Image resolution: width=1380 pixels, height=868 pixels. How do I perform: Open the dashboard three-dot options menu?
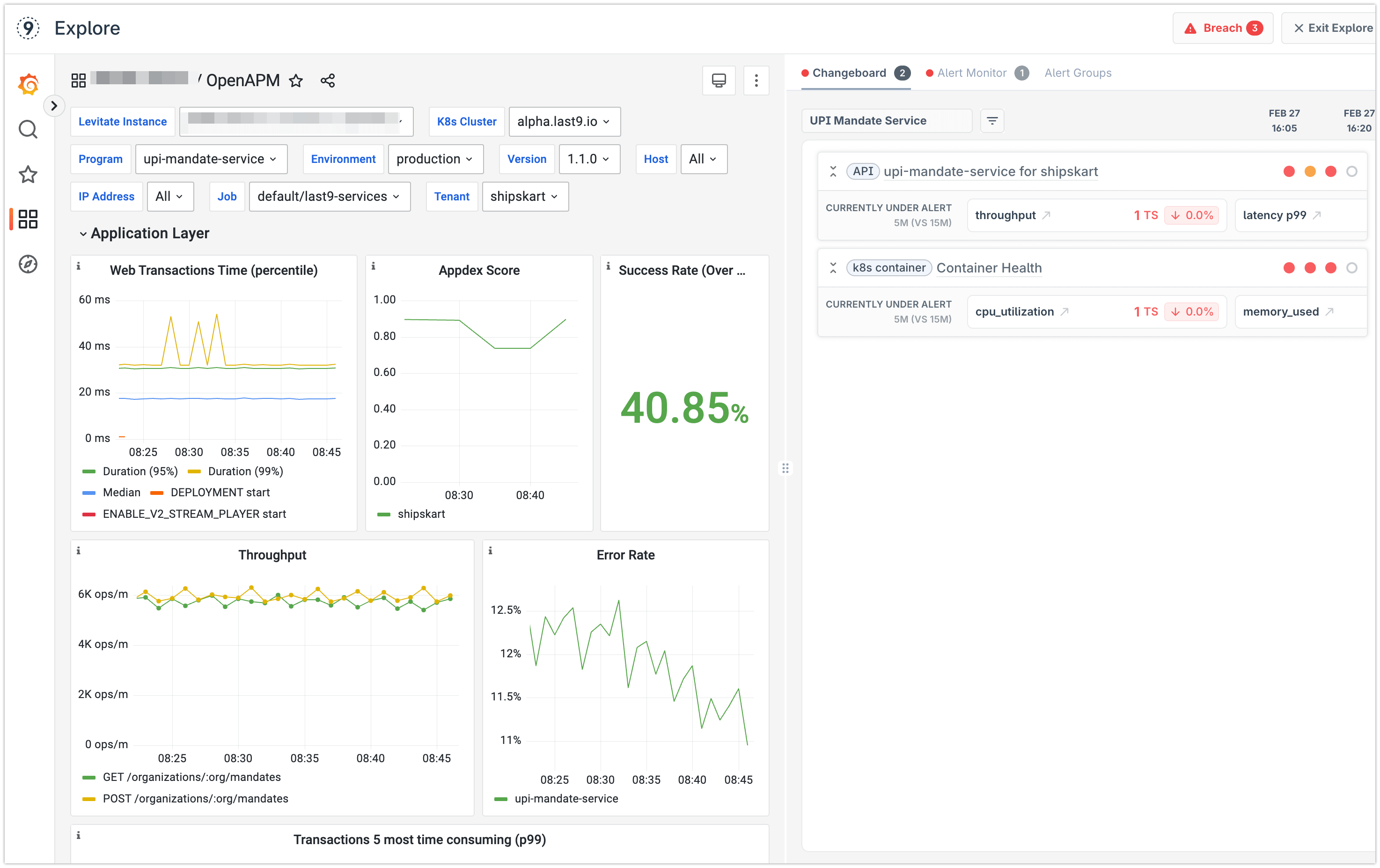coord(756,80)
